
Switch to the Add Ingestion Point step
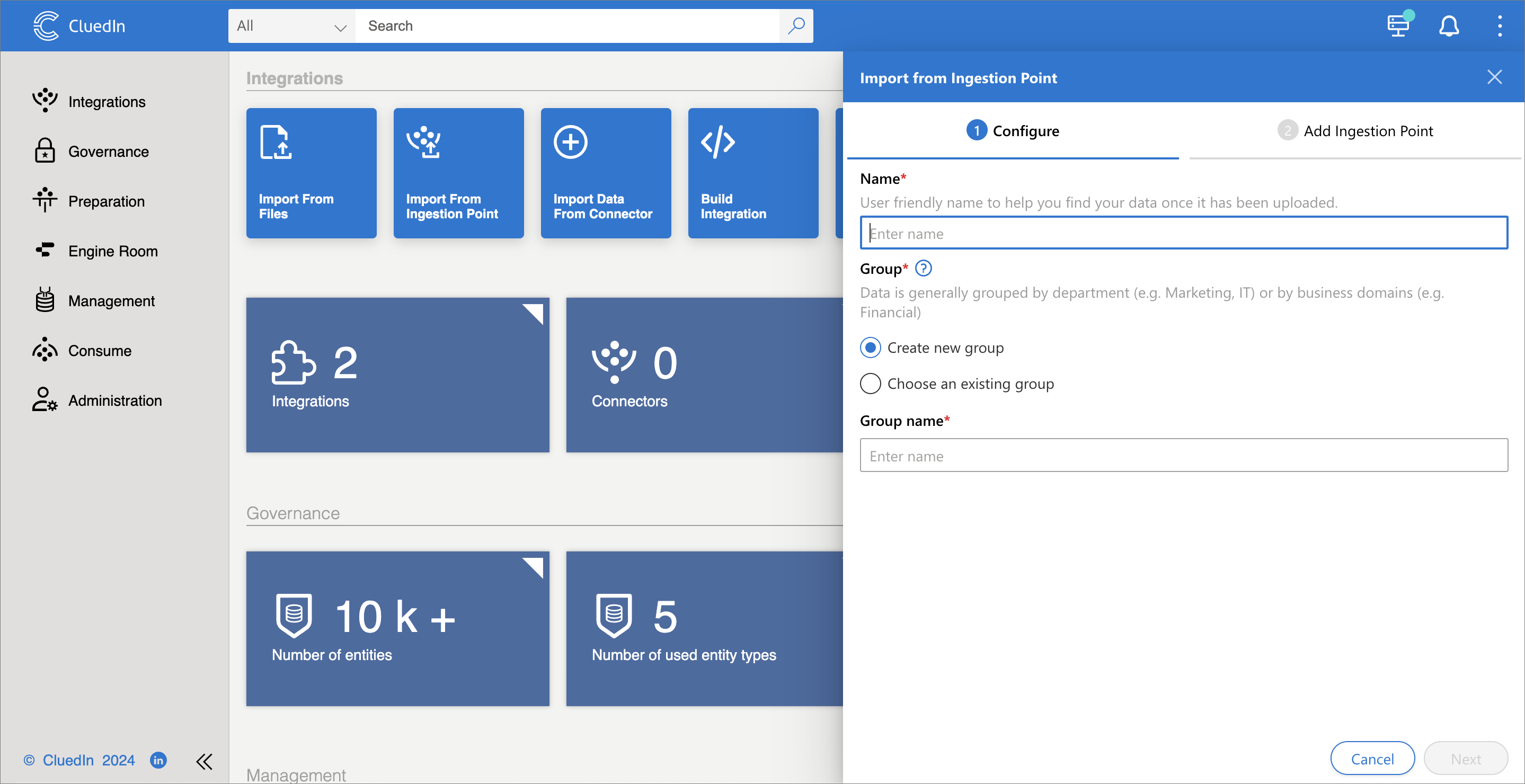[1355, 131]
